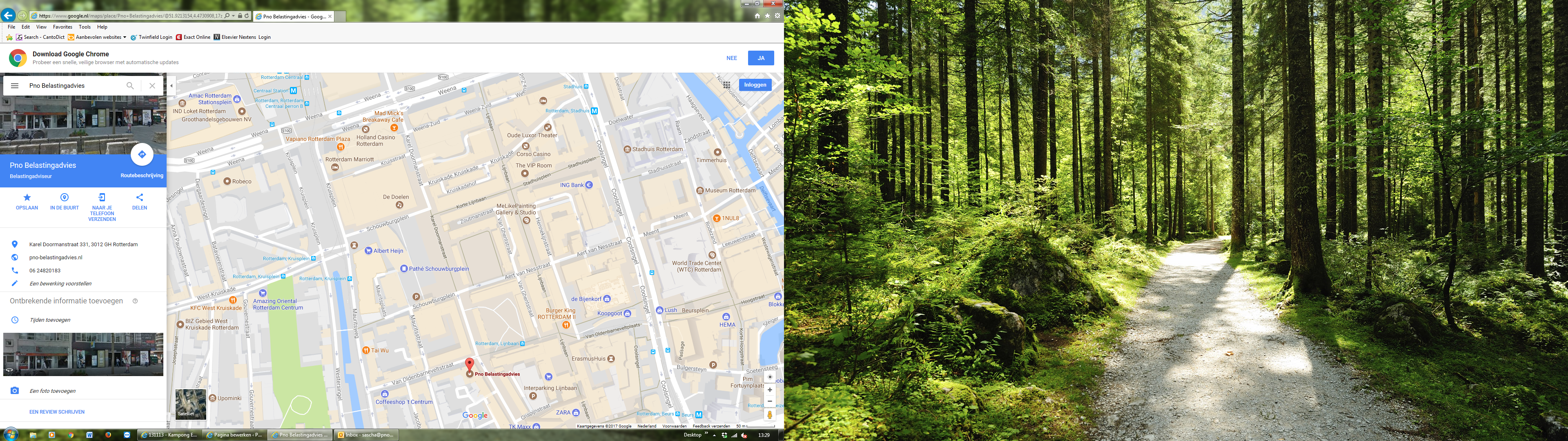Screen dimensions: 1568x441
Task: Click the volume icon in system tray
Action: (x=744, y=435)
